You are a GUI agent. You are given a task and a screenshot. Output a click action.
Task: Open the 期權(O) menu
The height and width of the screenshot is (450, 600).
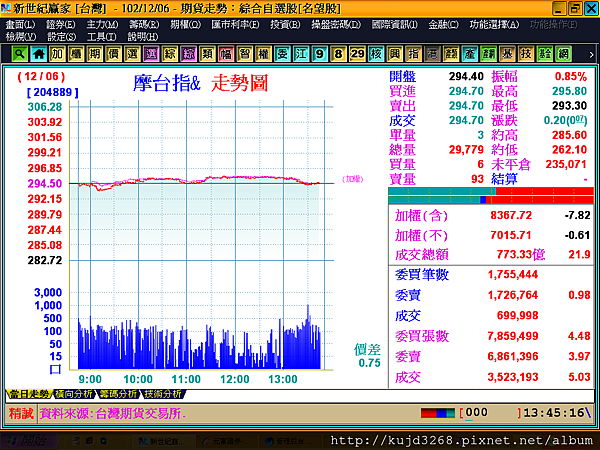coord(186,25)
